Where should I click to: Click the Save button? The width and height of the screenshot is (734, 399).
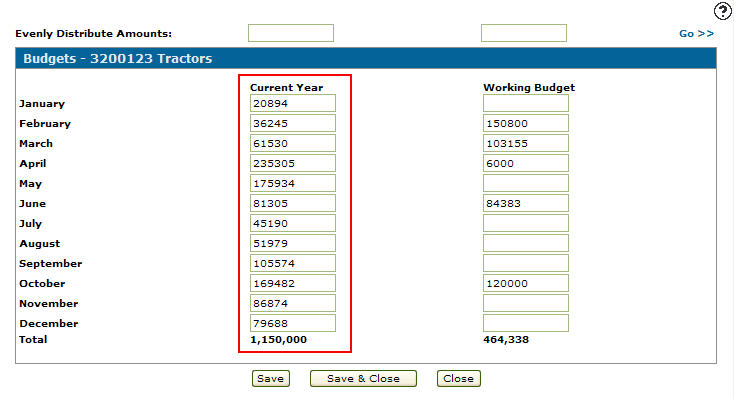click(271, 378)
